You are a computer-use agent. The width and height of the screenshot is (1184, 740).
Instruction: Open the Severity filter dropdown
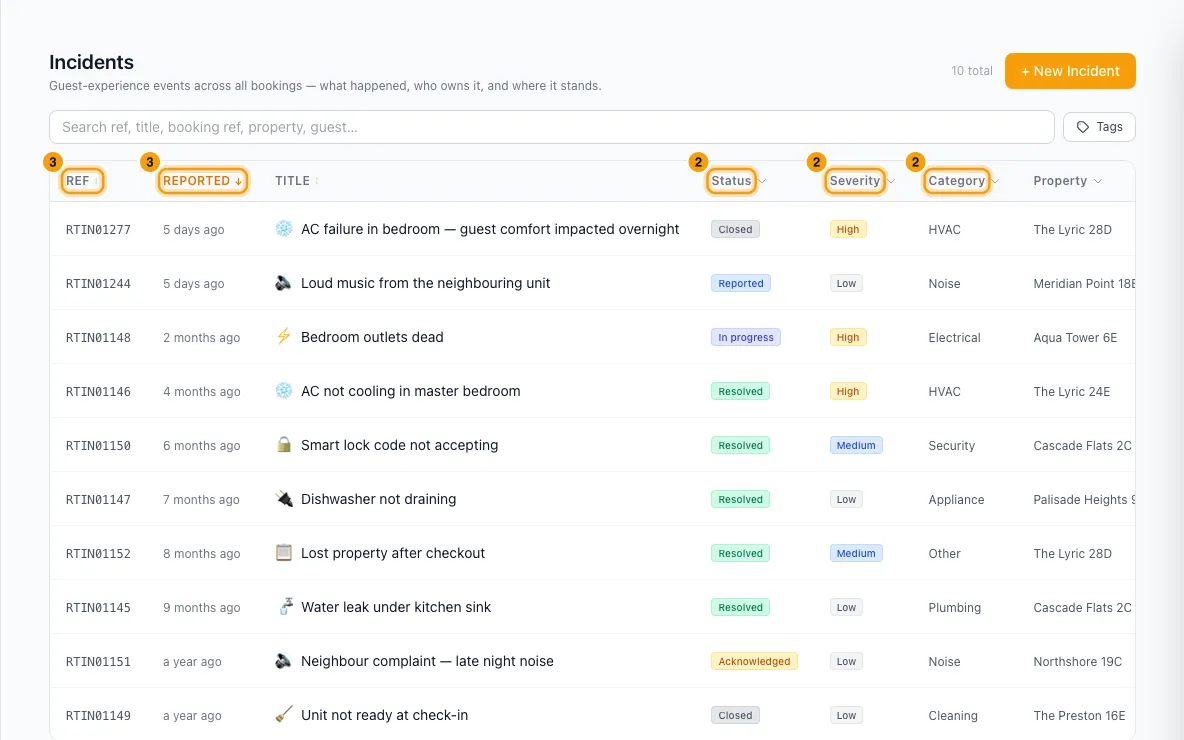(x=860, y=181)
